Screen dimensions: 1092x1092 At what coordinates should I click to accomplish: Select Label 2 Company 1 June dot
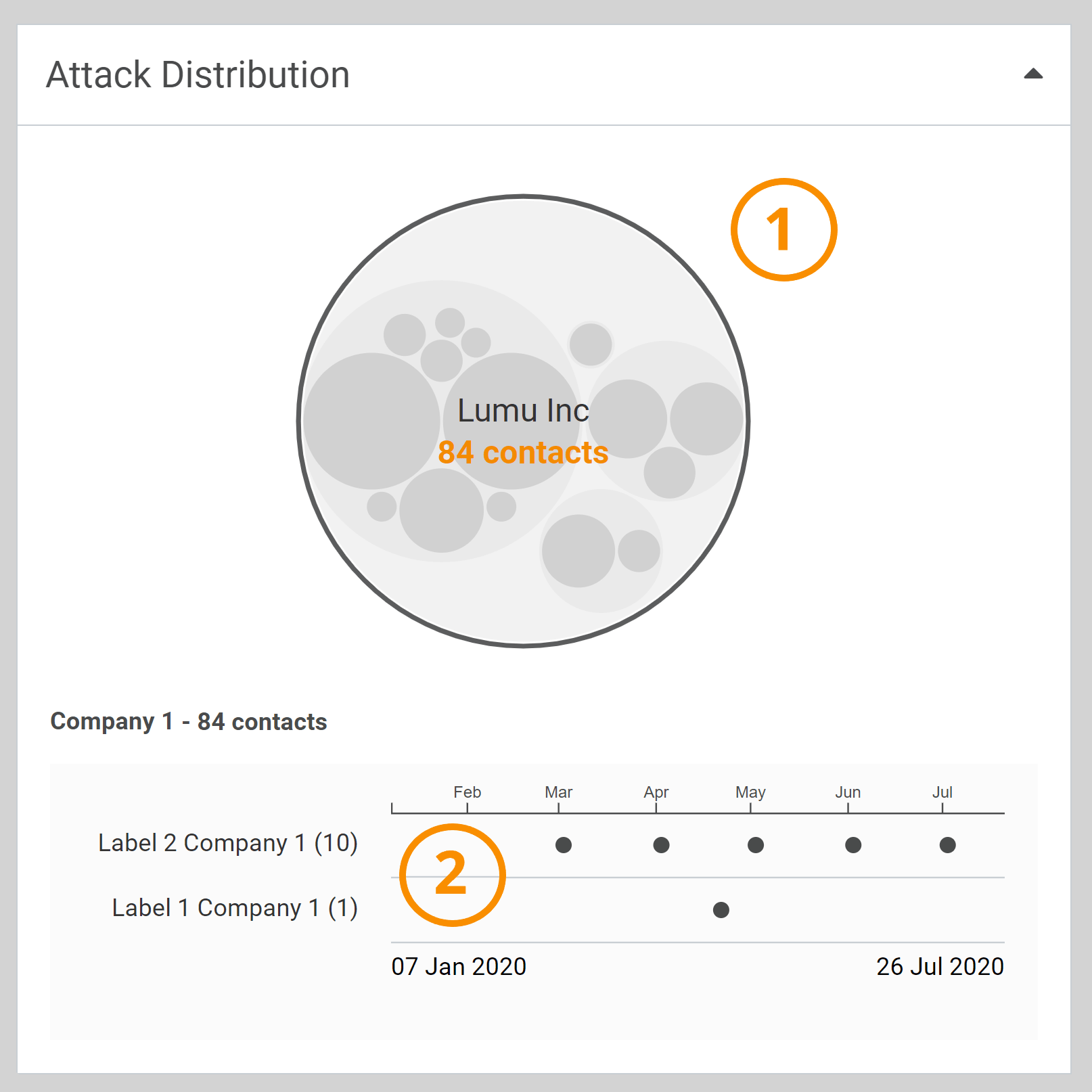tap(853, 845)
